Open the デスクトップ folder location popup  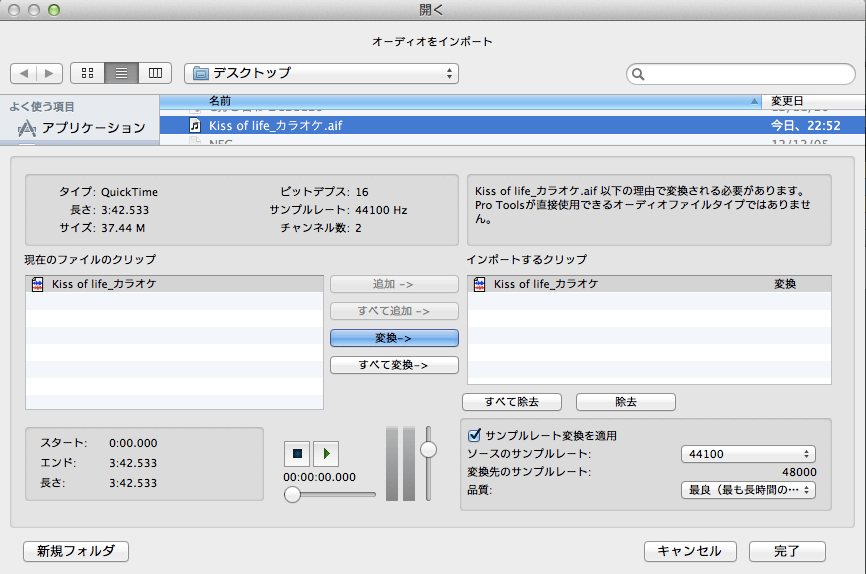click(x=321, y=73)
